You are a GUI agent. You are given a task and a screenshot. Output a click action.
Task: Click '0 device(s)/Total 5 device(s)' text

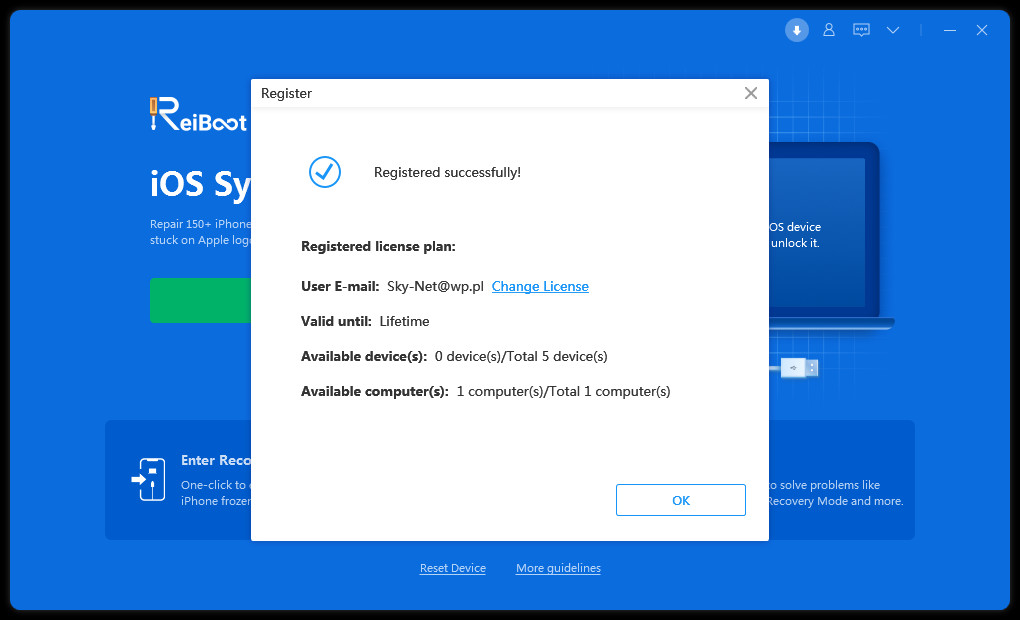pyautogui.click(x=521, y=357)
